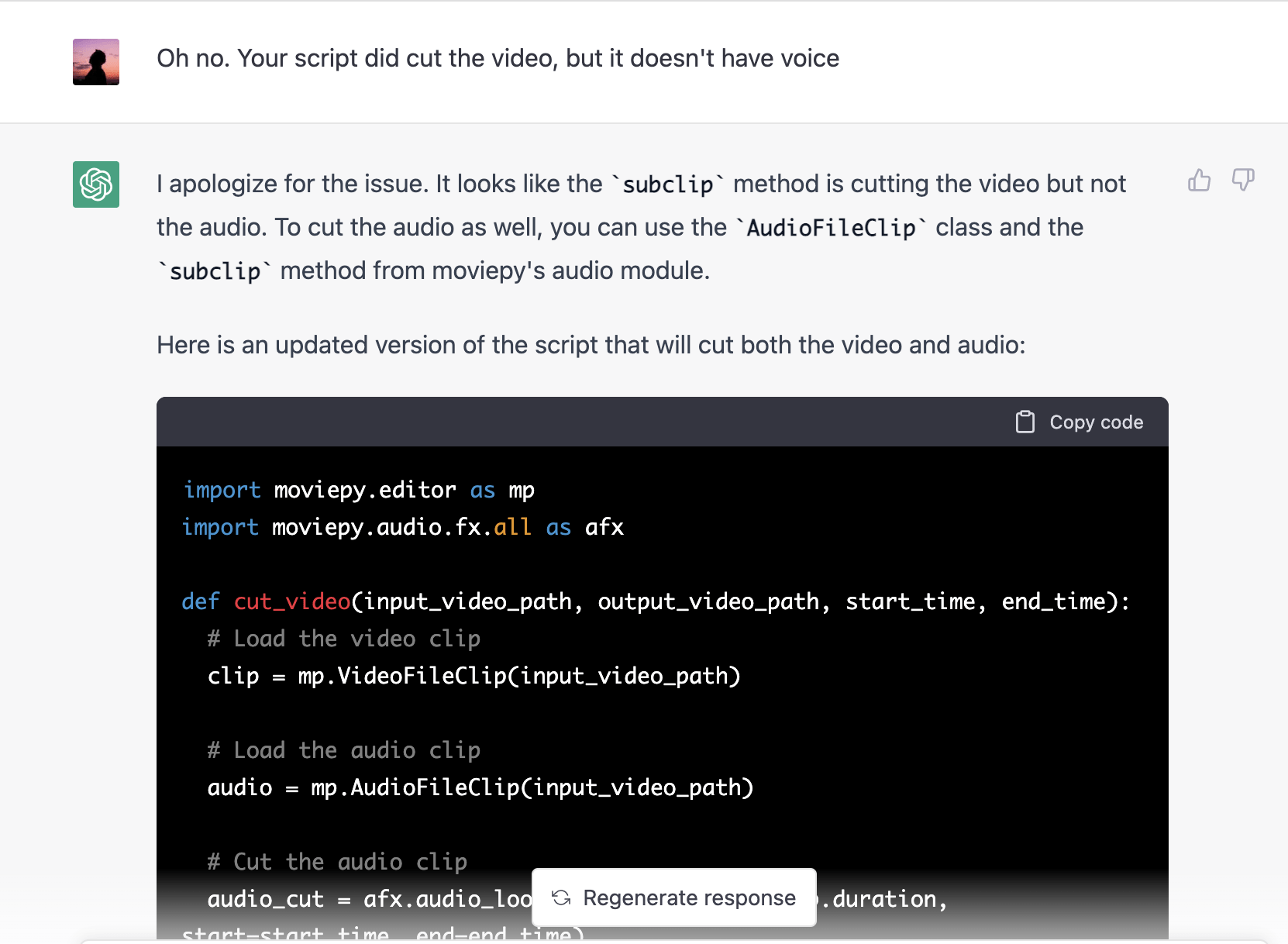Click the cut_video function name
This screenshot has height=944, width=1288.
(292, 601)
